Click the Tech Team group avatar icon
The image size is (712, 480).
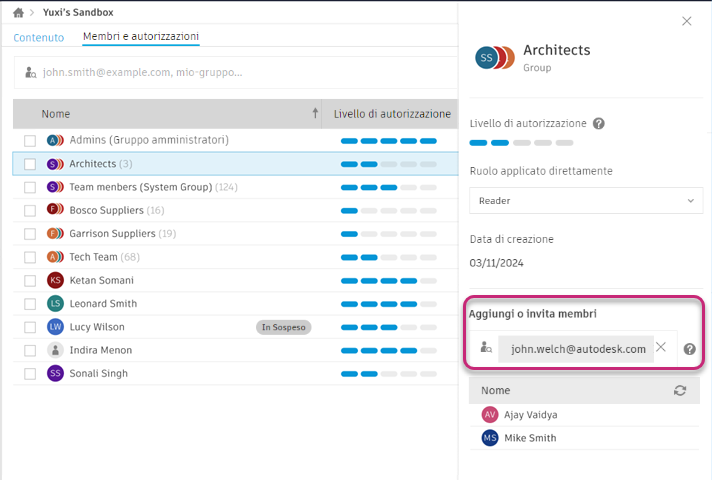[55, 257]
